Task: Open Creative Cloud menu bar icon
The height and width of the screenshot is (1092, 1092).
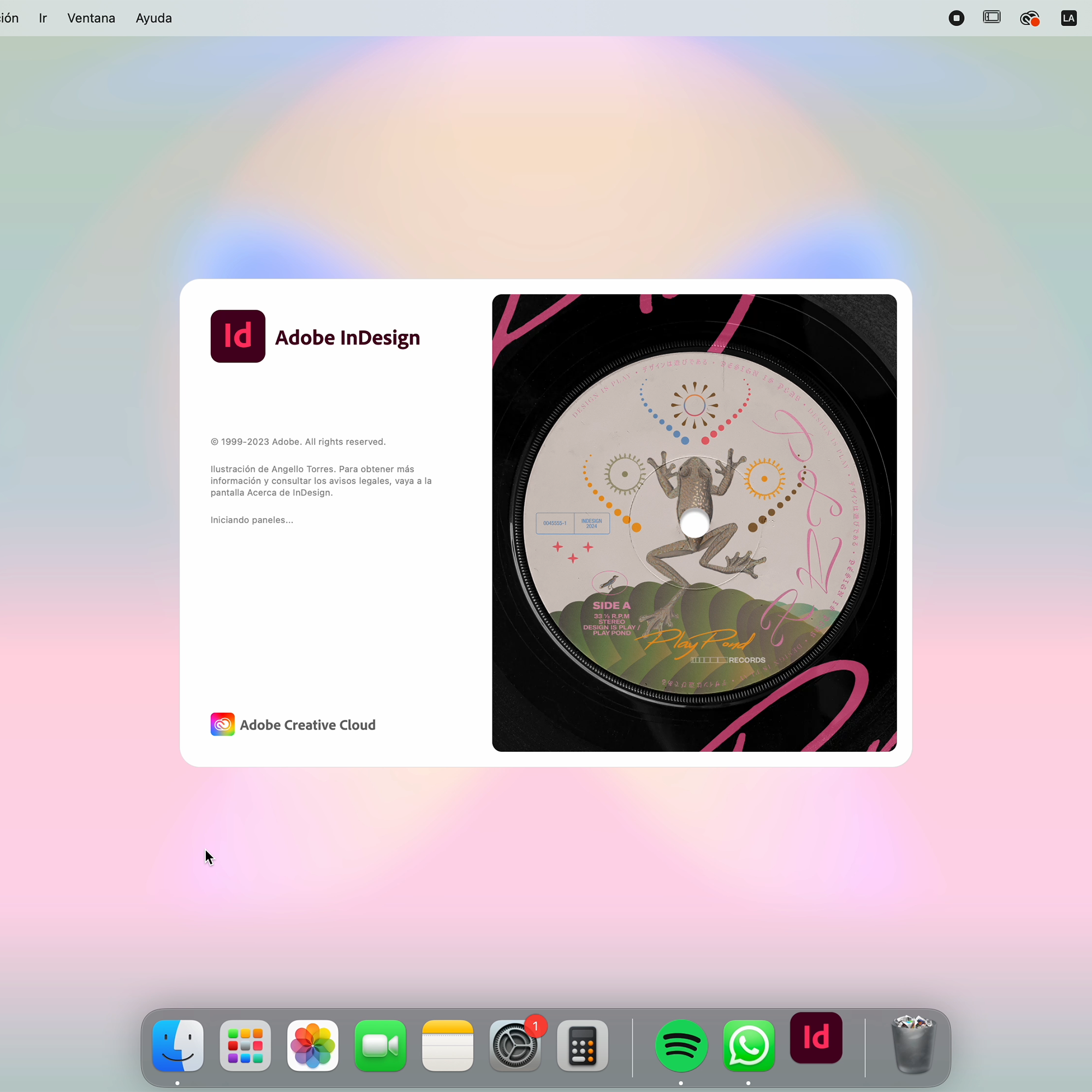Action: pos(1029,18)
